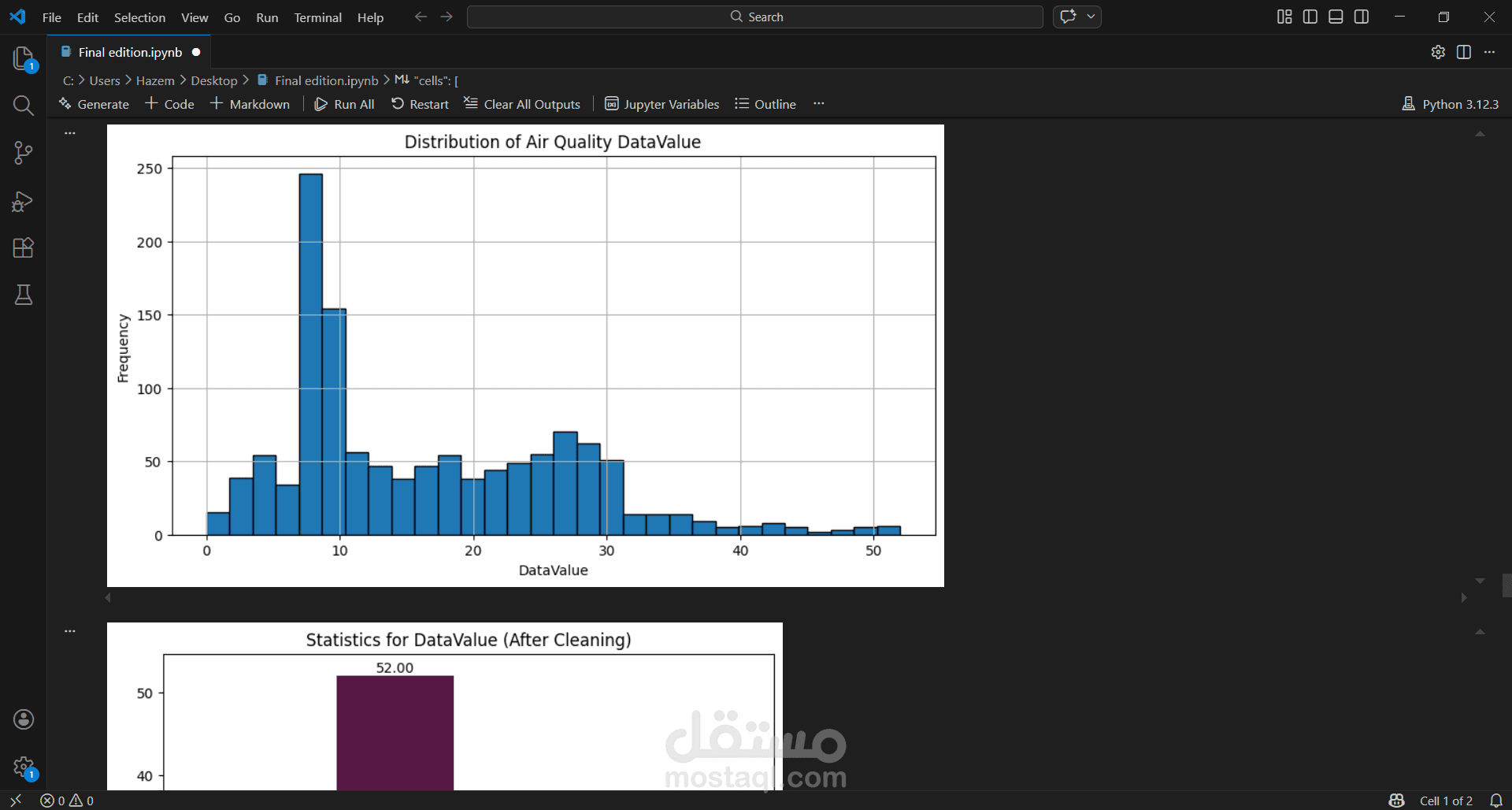
Task: Open the Manage gear in activity bar
Action: 24,767
